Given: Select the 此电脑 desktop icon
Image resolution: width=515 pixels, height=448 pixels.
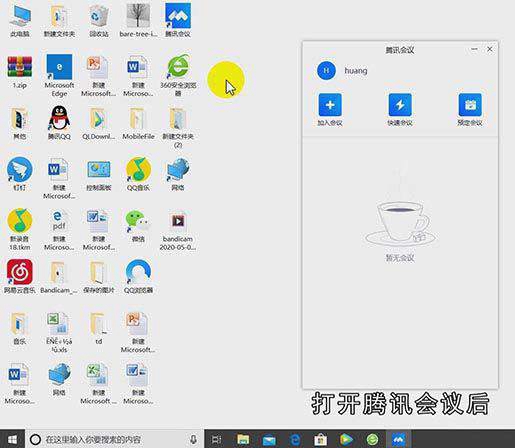Looking at the screenshot, I should click(20, 20).
